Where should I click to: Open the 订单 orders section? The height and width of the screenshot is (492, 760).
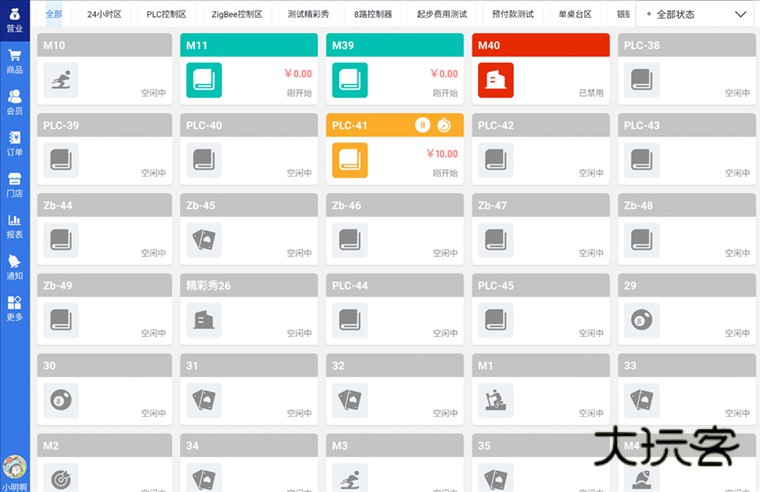pos(15,144)
